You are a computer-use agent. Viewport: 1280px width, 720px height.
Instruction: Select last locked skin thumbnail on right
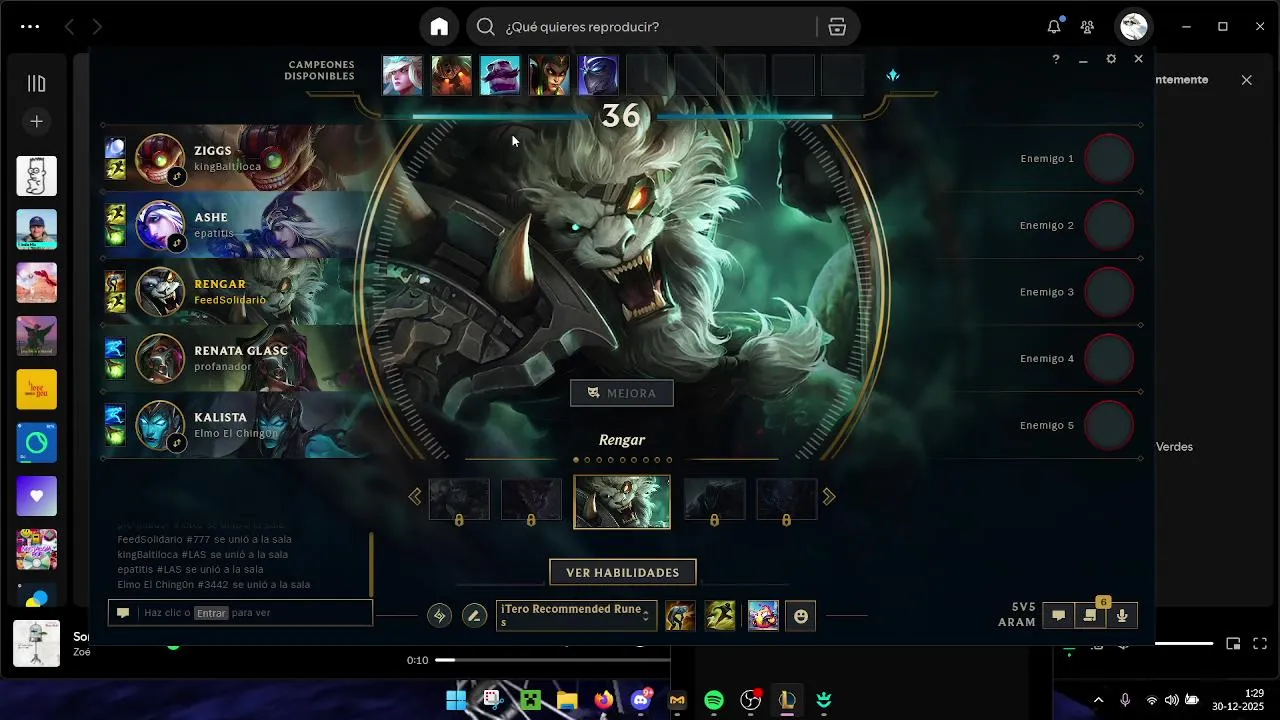click(786, 499)
